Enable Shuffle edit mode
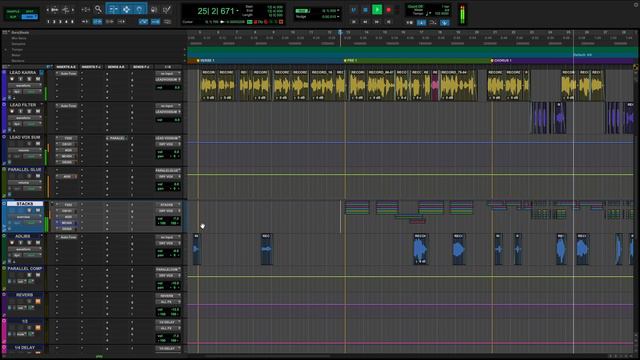 coord(13,11)
